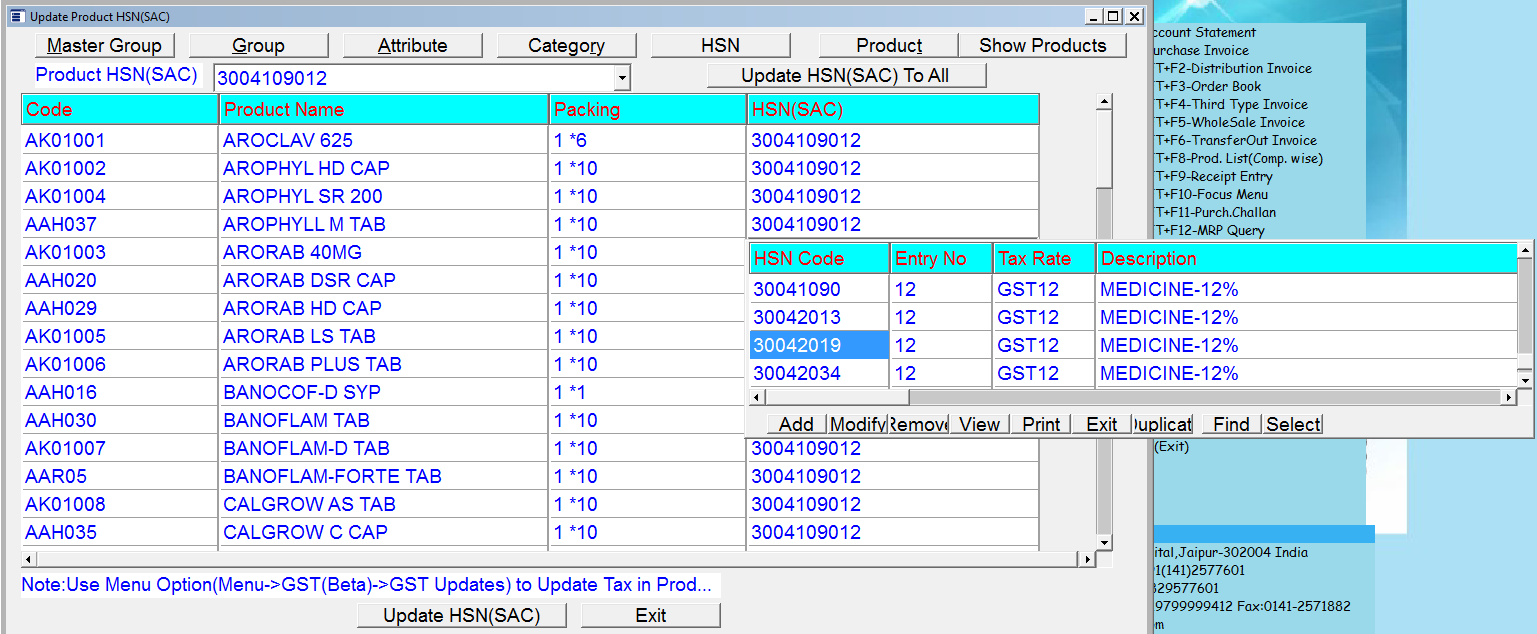Click the Description column header in popup

coord(1307,258)
